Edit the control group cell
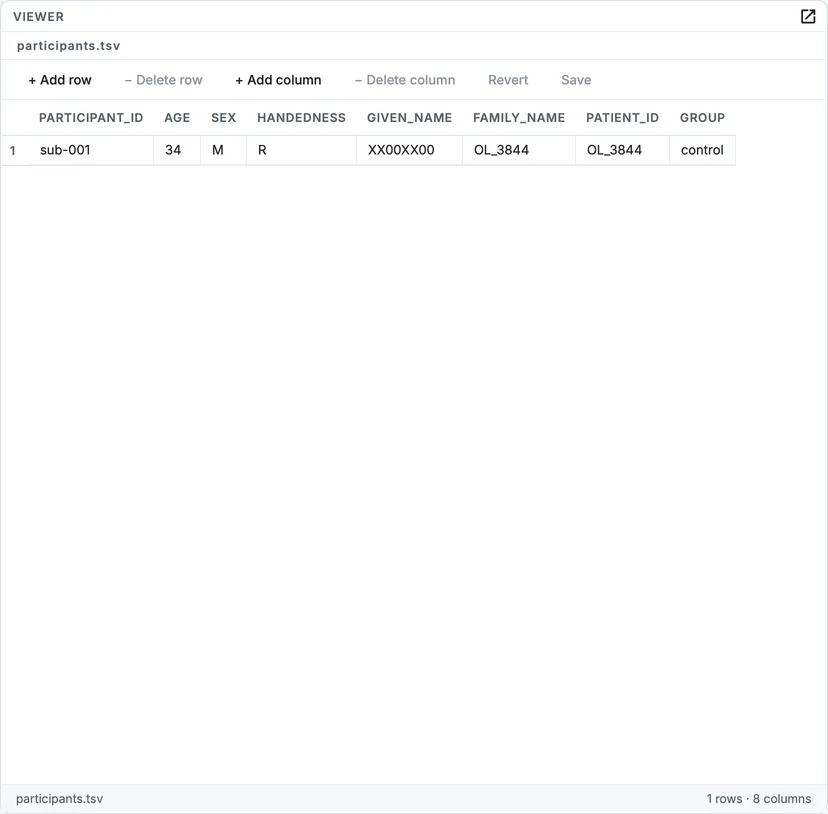The image size is (828, 814). (702, 150)
